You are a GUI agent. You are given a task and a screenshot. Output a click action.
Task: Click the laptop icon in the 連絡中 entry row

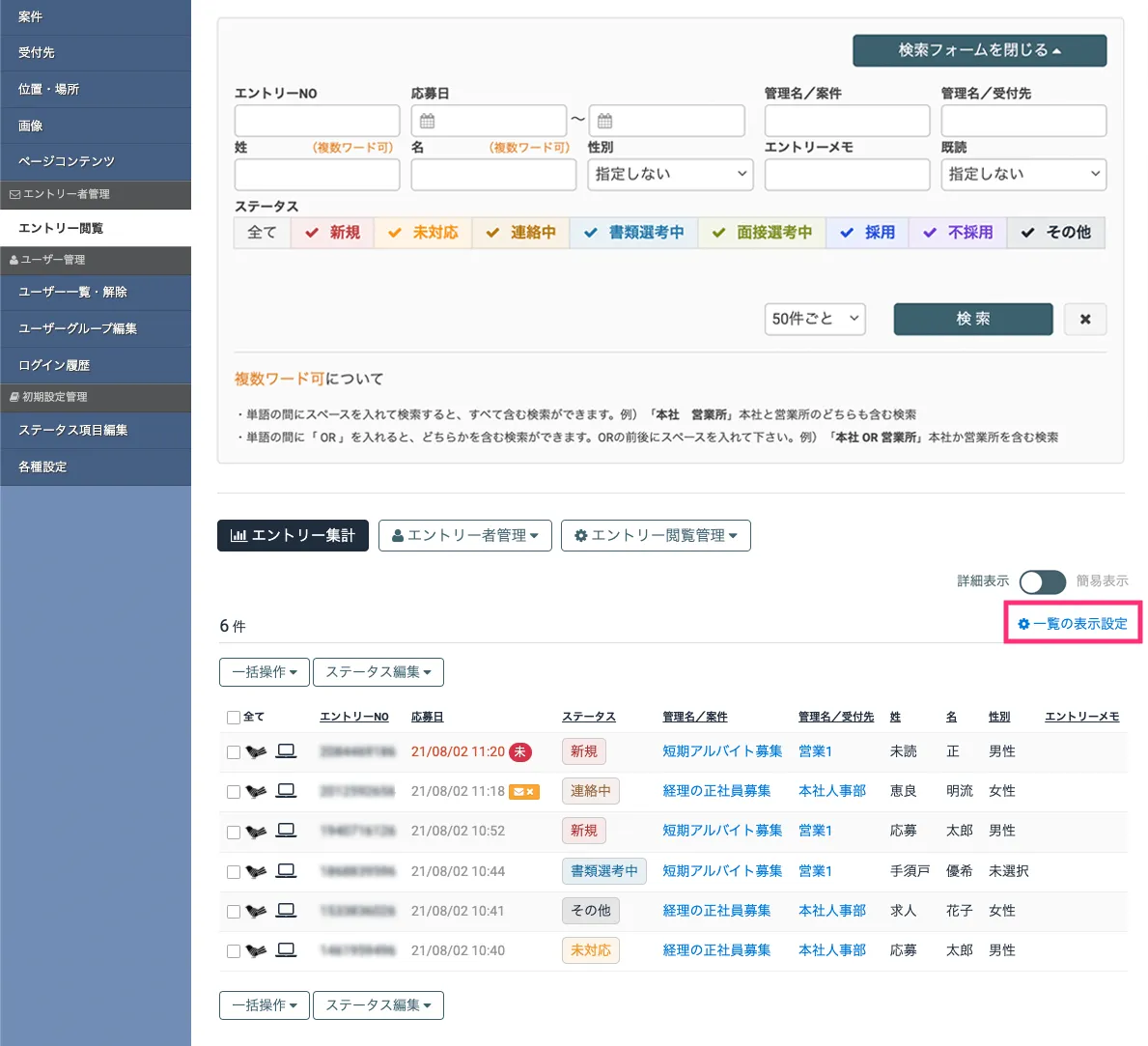tap(286, 790)
